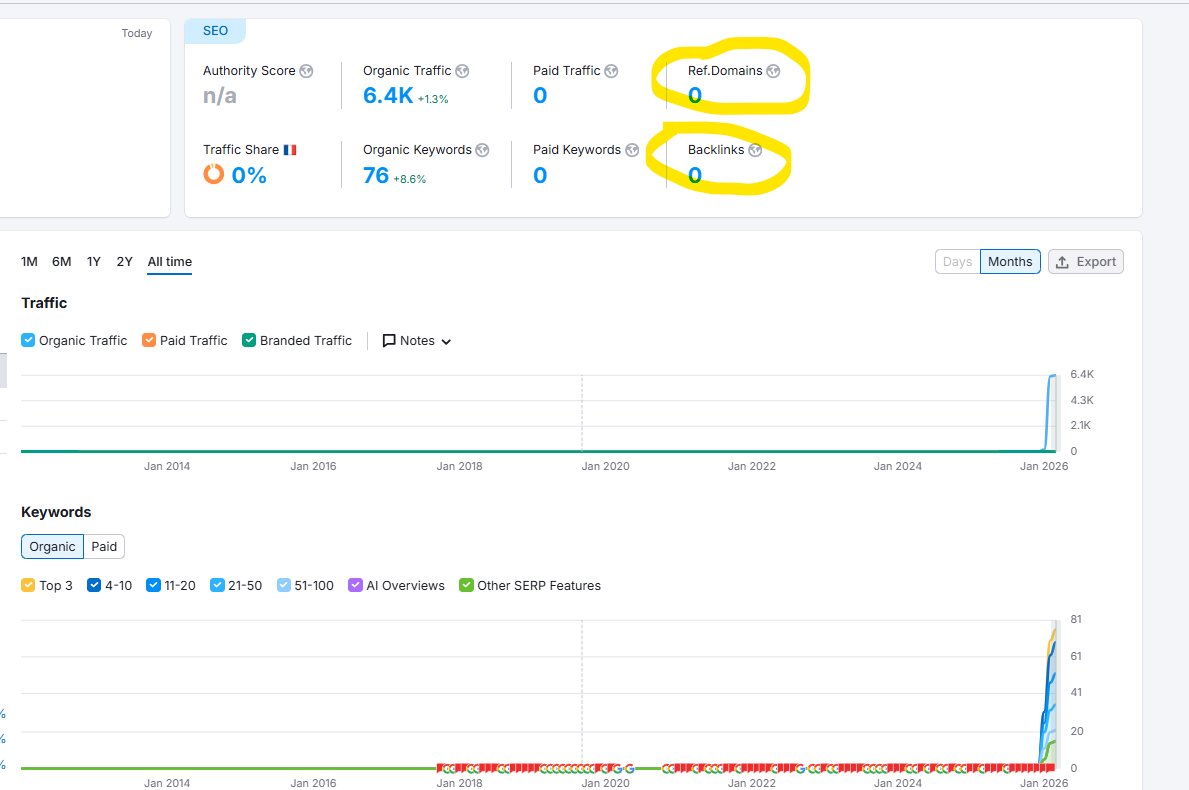The image size is (1189, 790).
Task: Click the +1.3% organic traffic change
Action: point(433,99)
